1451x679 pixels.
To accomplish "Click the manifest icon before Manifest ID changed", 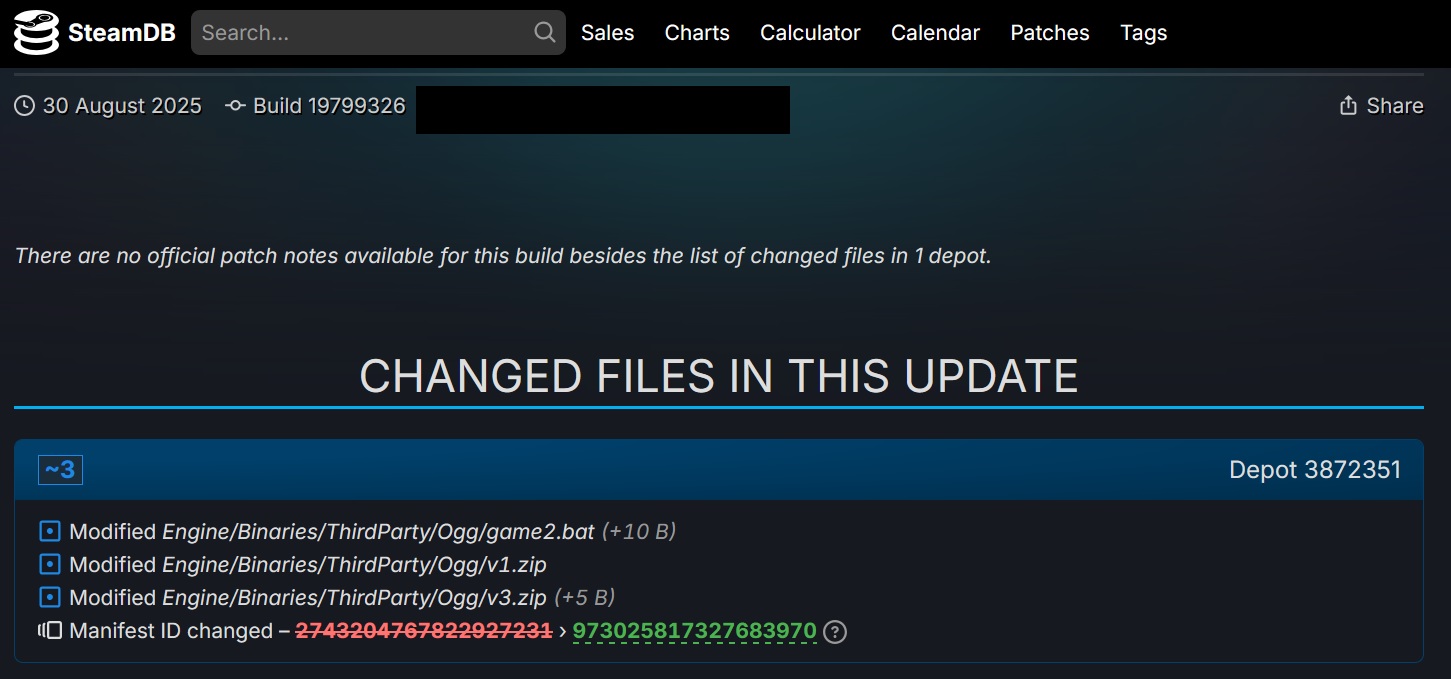I will (50, 631).
